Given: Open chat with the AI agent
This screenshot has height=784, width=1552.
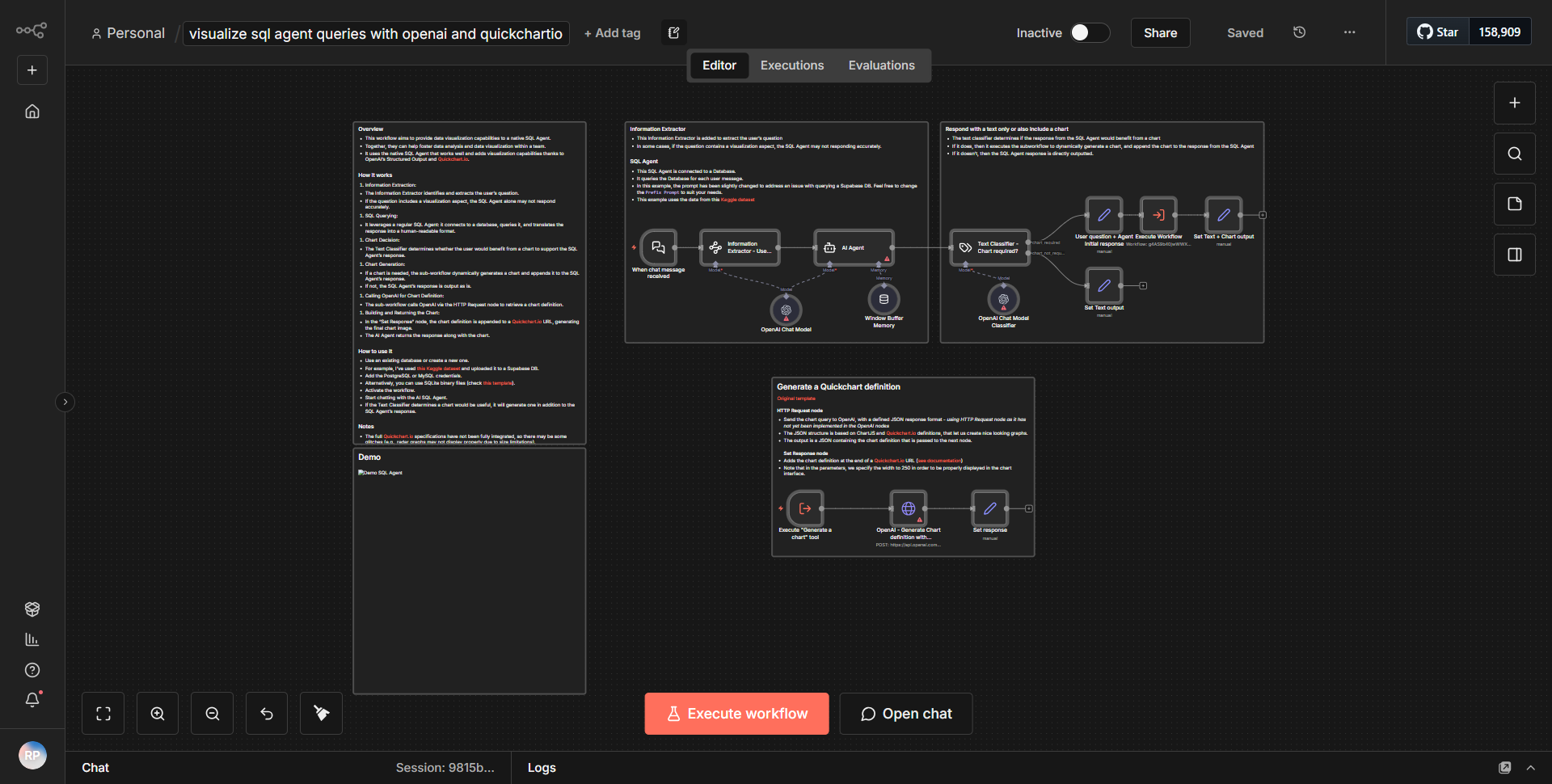Looking at the screenshot, I should pos(905,713).
